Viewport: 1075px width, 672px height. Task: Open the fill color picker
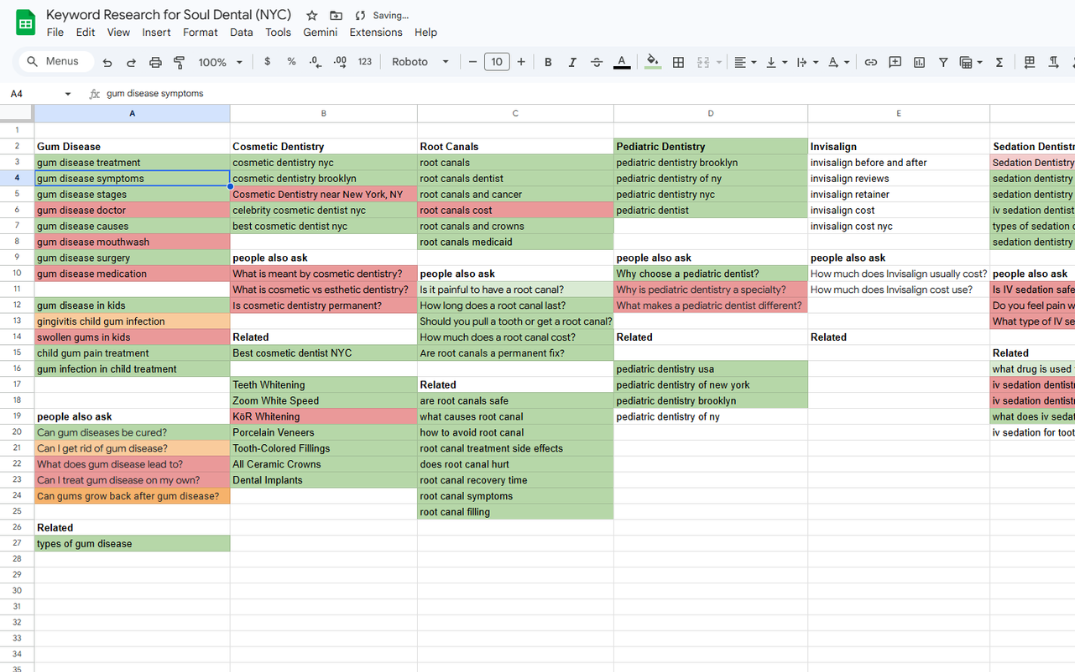click(653, 62)
